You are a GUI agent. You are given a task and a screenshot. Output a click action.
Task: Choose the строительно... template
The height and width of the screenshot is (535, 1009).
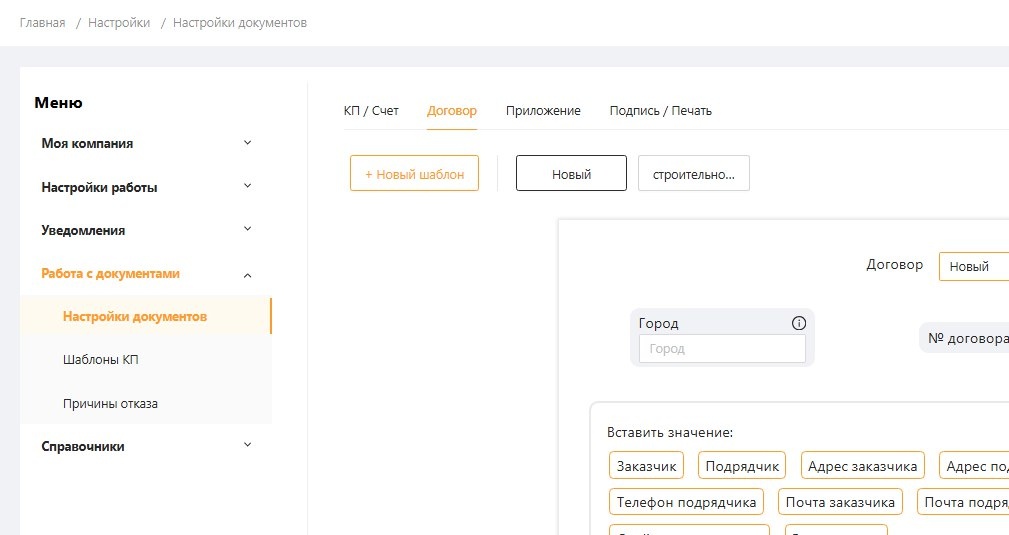click(694, 173)
